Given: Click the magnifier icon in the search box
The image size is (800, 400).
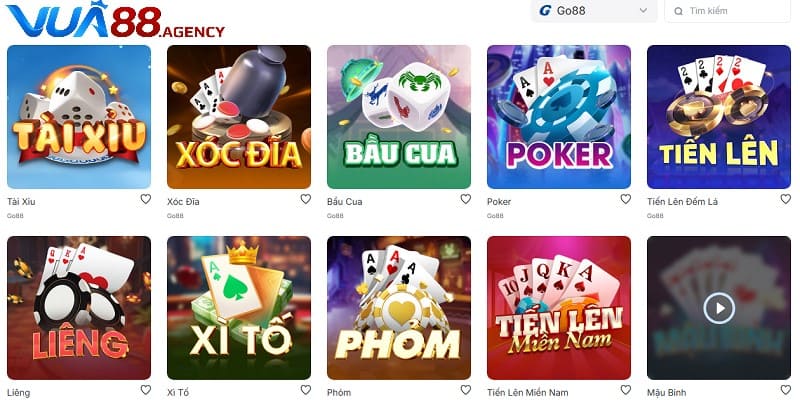Looking at the screenshot, I should (x=679, y=11).
